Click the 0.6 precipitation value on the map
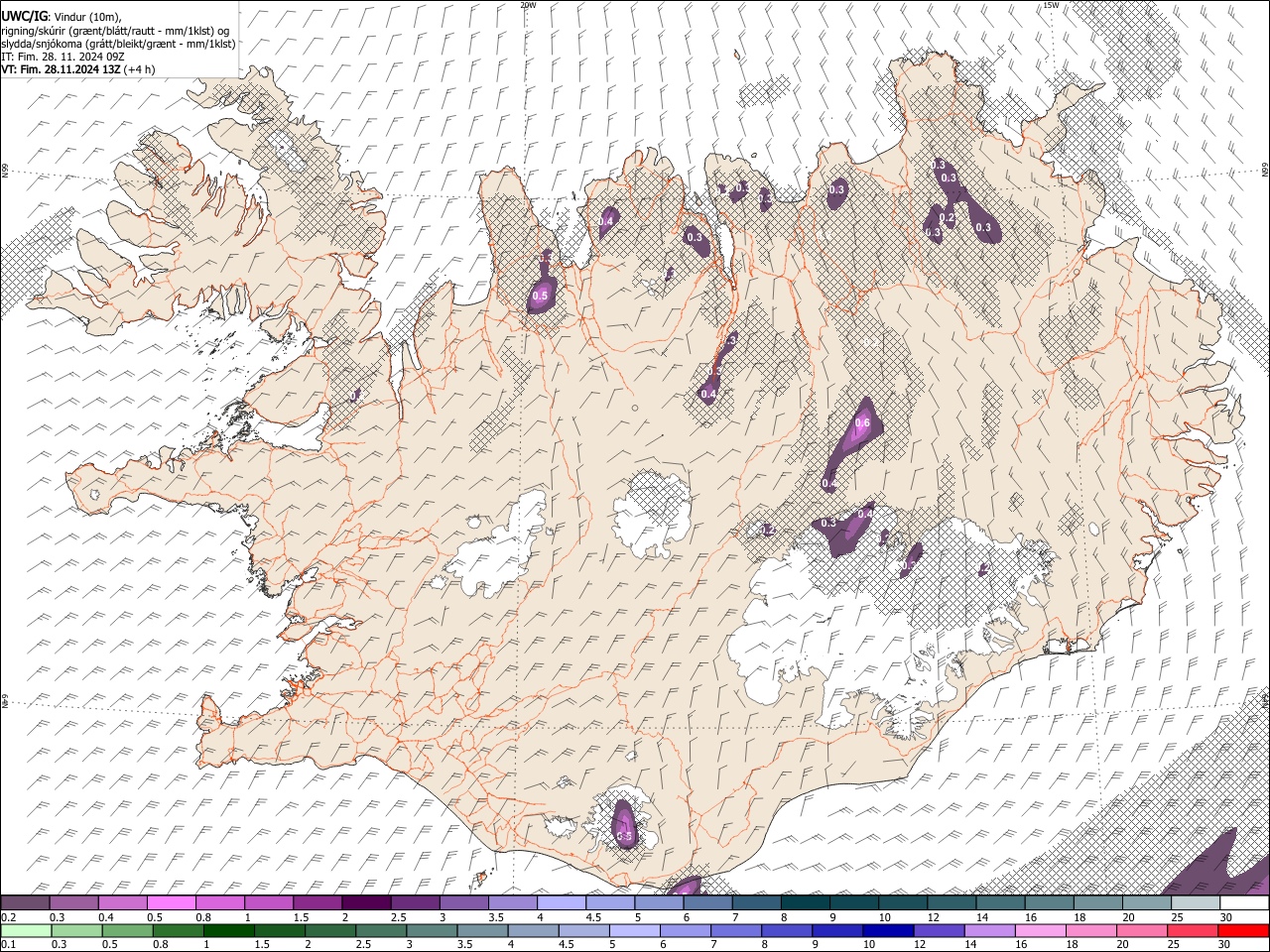This screenshot has height=952, width=1270. tap(862, 423)
